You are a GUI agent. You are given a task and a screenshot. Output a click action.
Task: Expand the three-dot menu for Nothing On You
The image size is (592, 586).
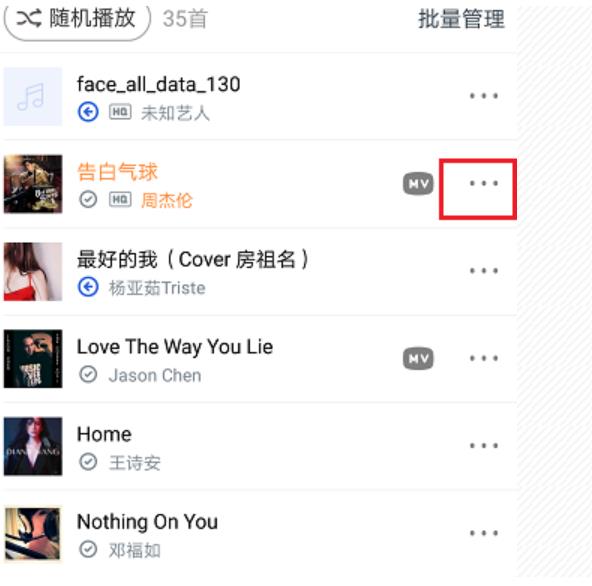click(x=484, y=533)
